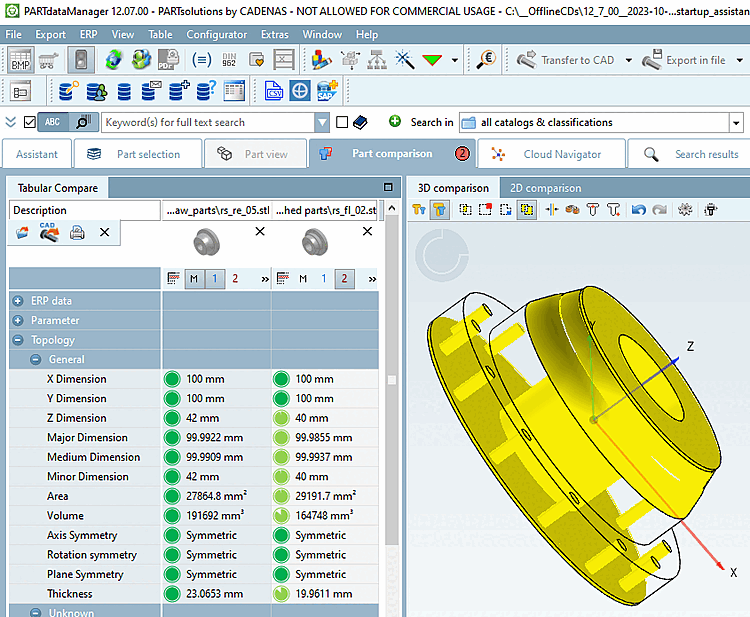This screenshot has width=750, height=617.
Task: Open the Configurator menu
Action: point(216,34)
